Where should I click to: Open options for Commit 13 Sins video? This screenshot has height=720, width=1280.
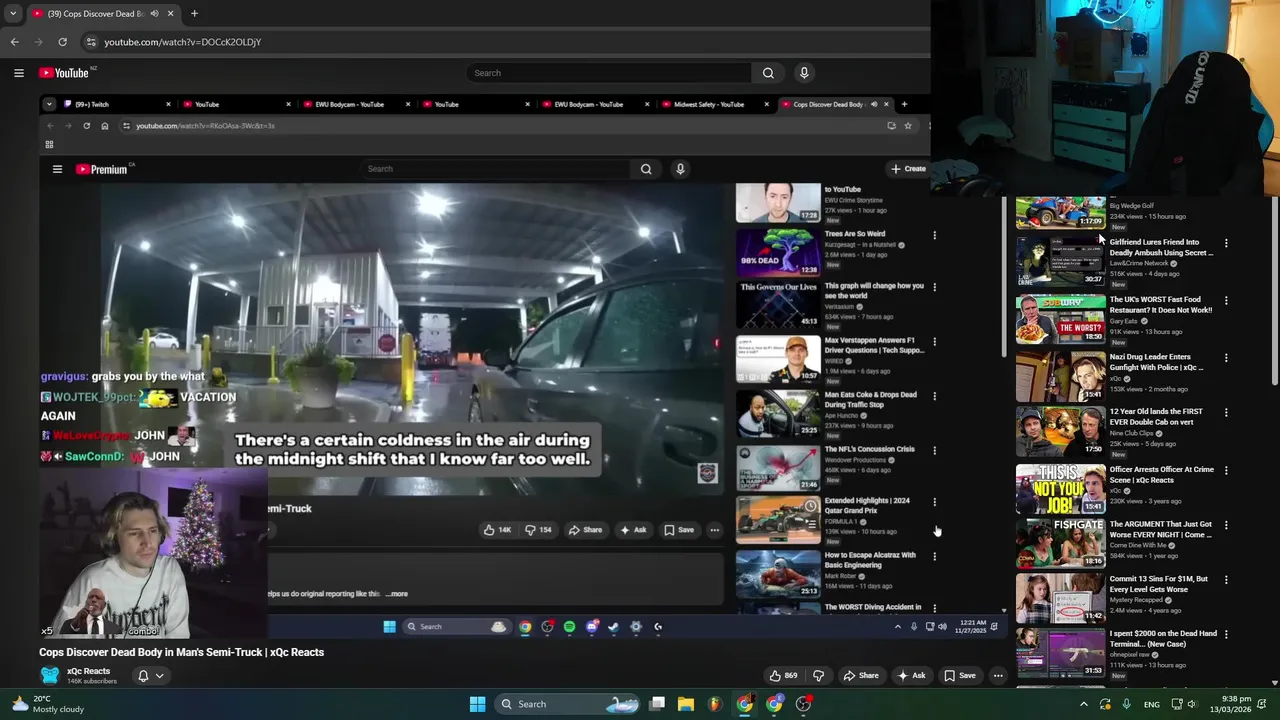click(x=1226, y=579)
